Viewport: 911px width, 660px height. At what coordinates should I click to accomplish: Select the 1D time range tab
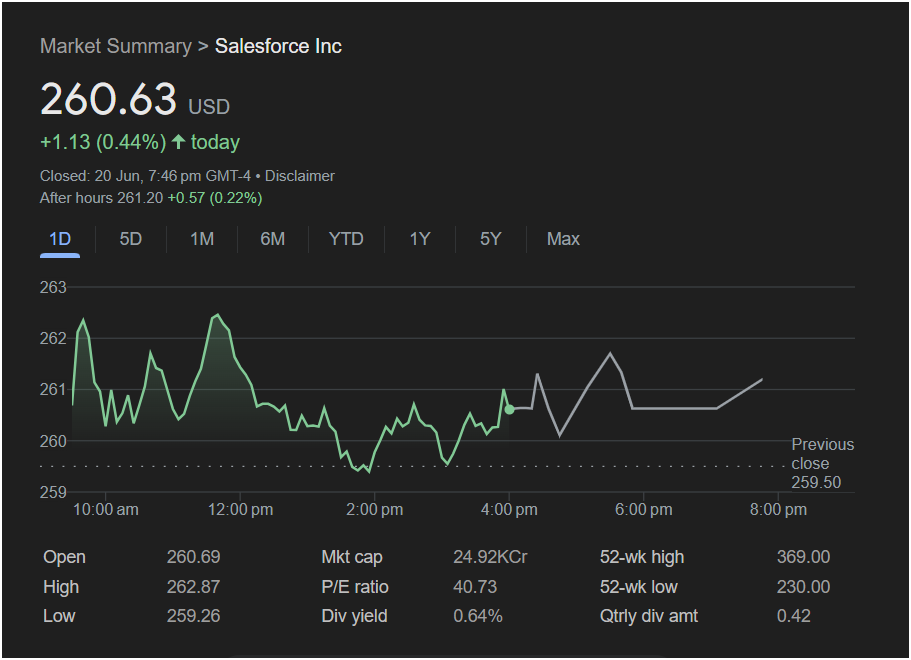(60, 239)
